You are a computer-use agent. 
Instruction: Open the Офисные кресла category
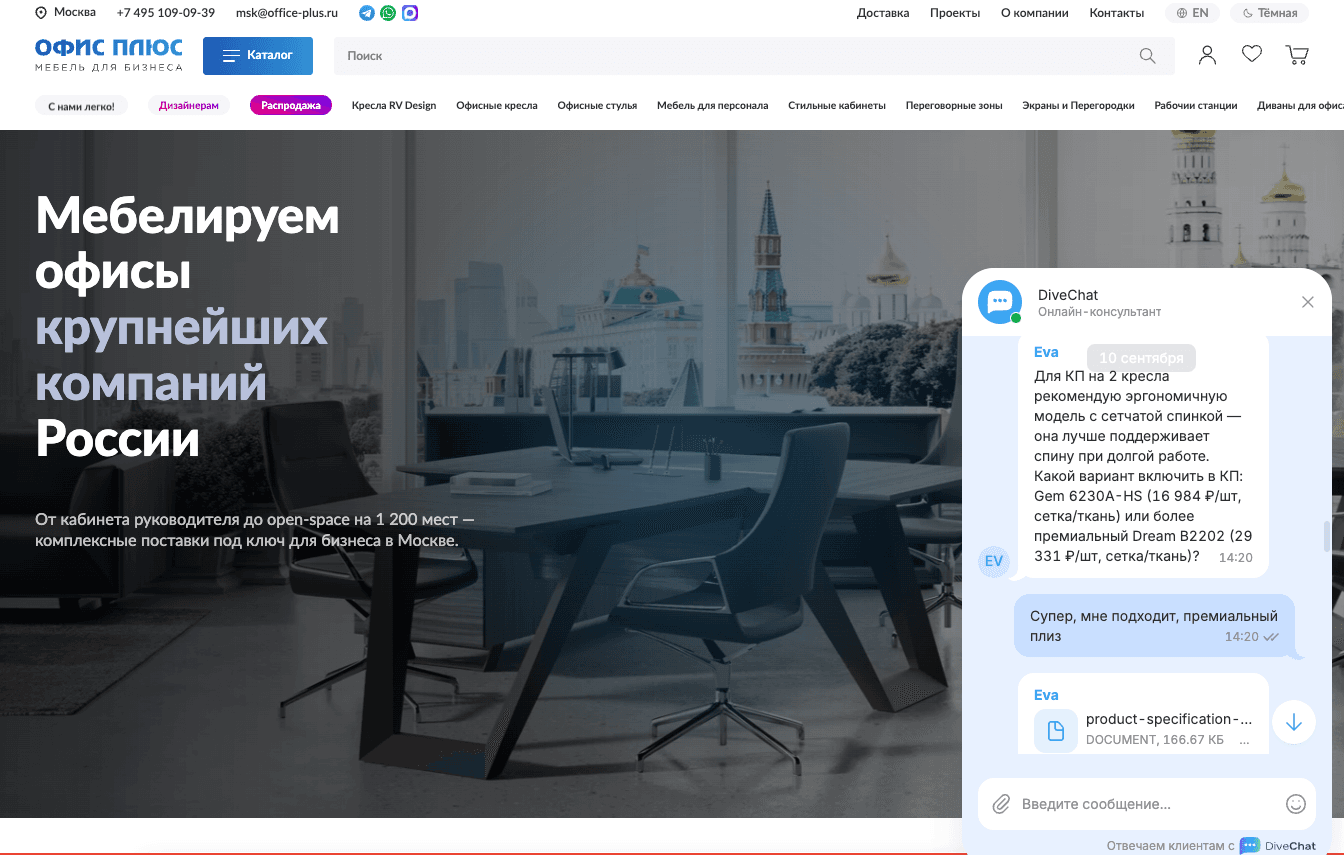point(497,105)
